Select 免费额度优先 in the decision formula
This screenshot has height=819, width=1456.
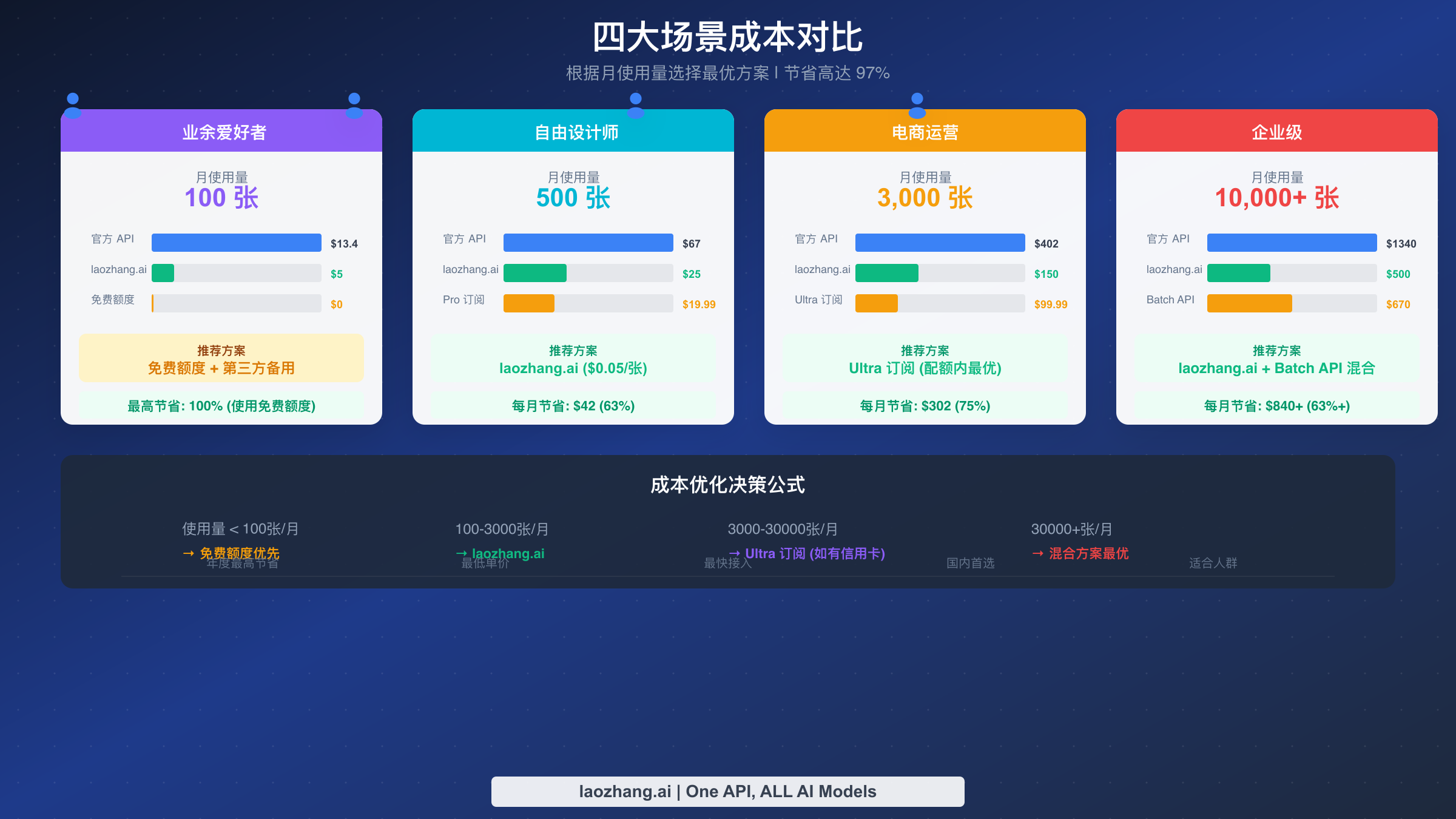tap(237, 553)
